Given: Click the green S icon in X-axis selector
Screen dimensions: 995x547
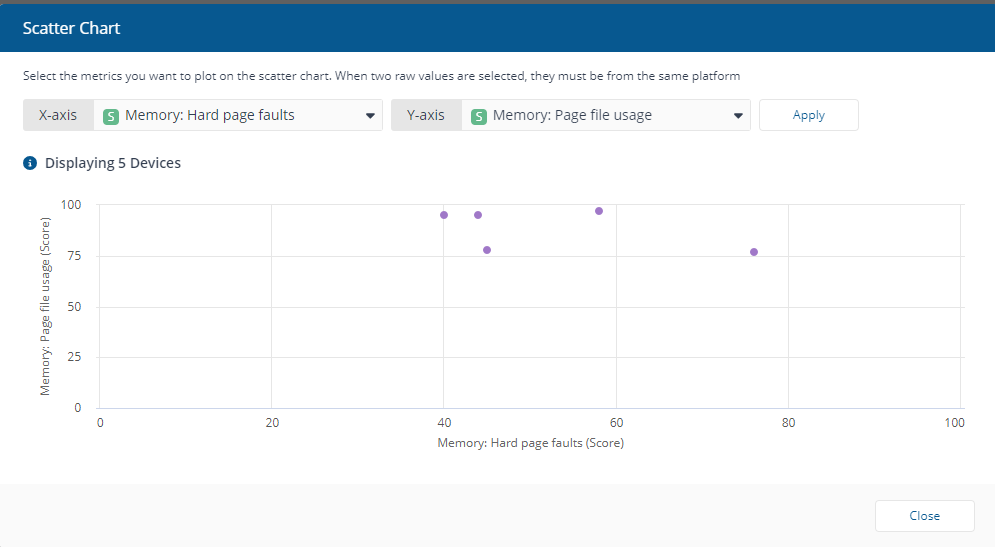Looking at the screenshot, I should click(111, 116).
